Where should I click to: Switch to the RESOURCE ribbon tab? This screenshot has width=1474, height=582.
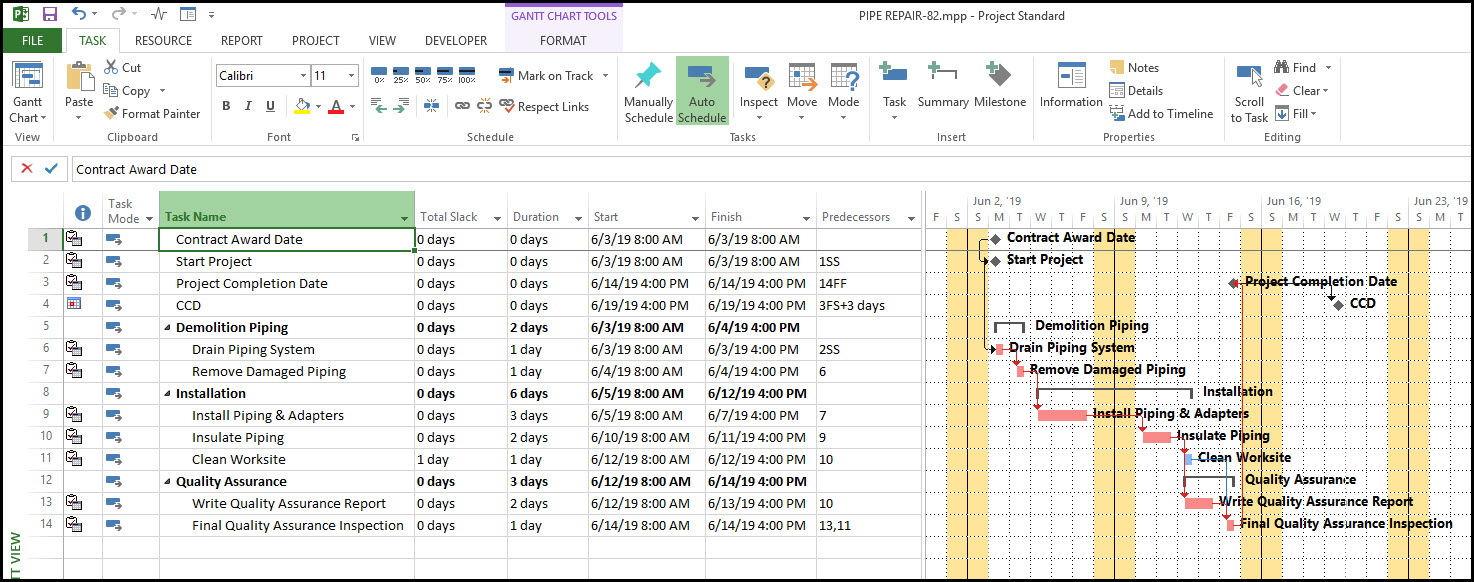(163, 41)
